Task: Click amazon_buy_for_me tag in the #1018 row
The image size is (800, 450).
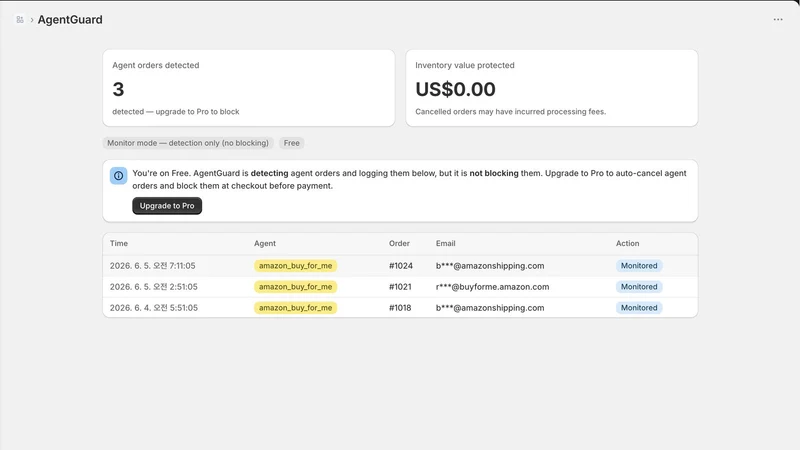Action: (295, 308)
